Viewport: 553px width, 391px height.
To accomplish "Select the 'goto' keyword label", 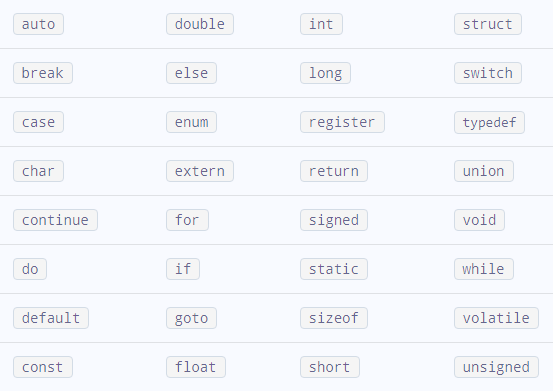I will (192, 318).
